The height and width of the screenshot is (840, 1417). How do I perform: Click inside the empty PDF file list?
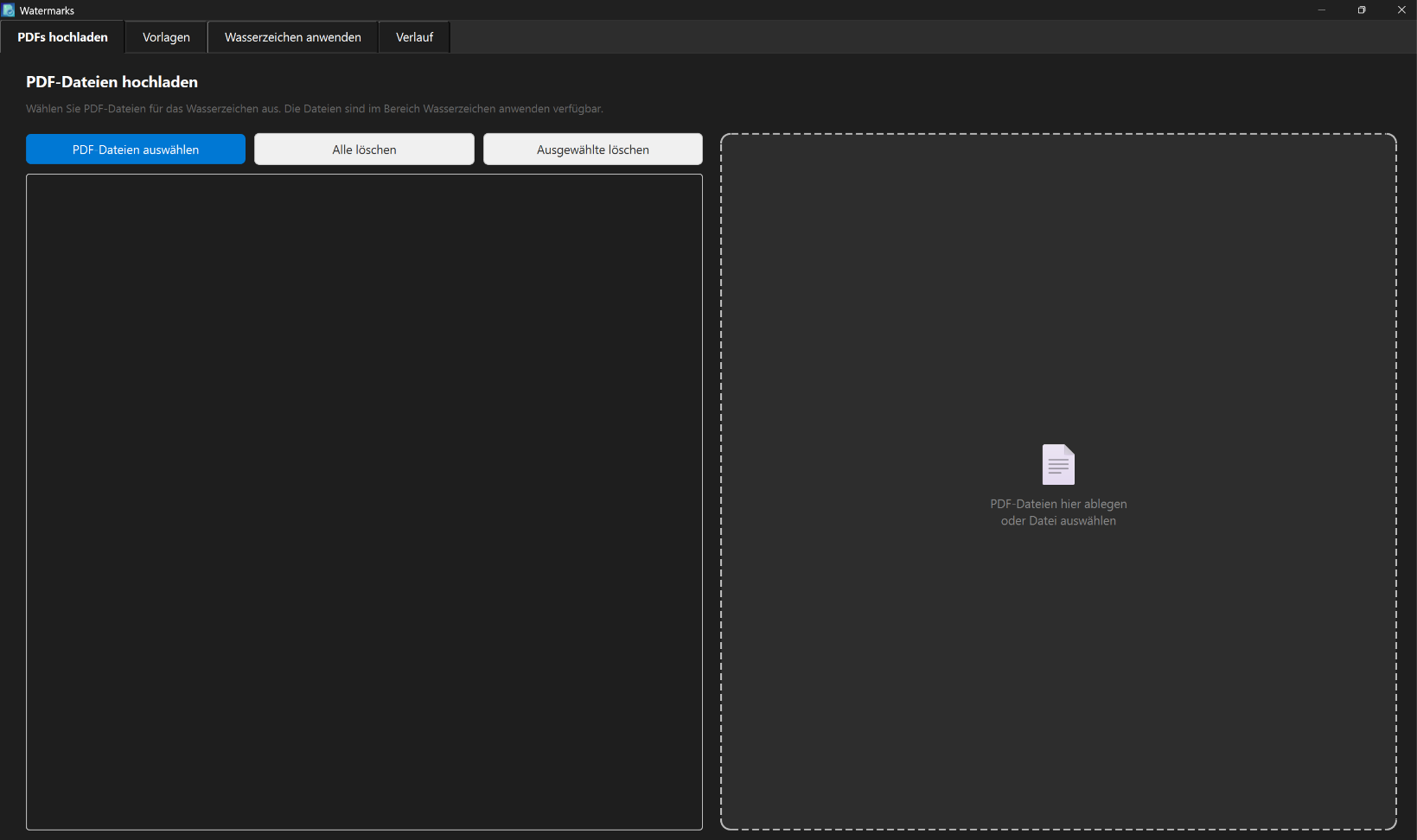pyautogui.click(x=364, y=502)
